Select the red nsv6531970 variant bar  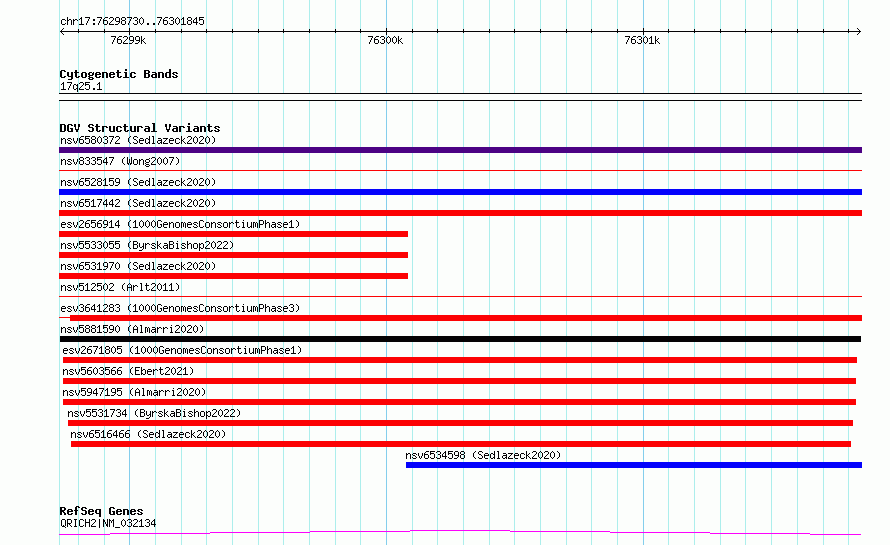point(233,276)
